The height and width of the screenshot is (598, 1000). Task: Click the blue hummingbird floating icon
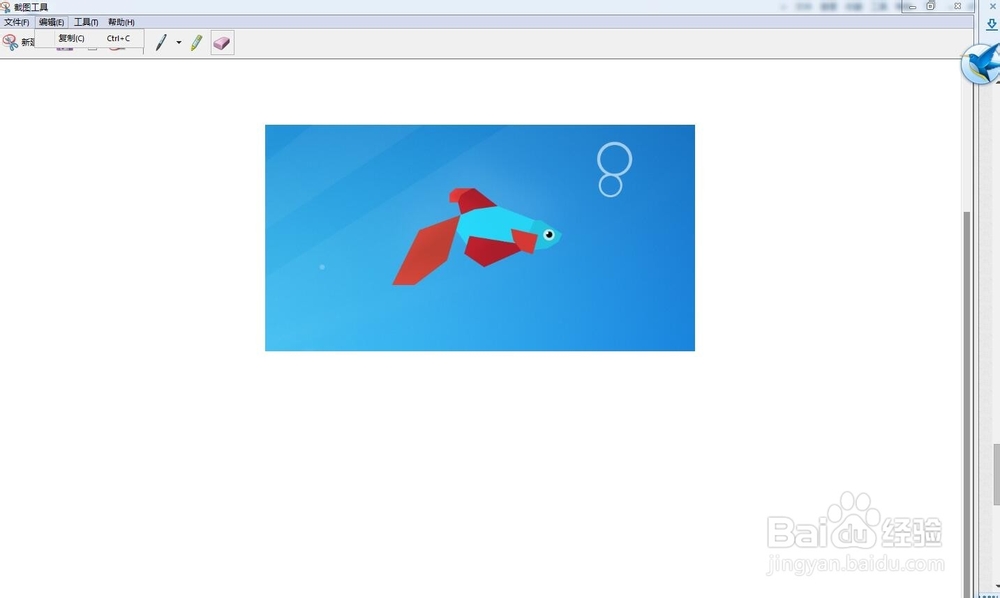[982, 64]
